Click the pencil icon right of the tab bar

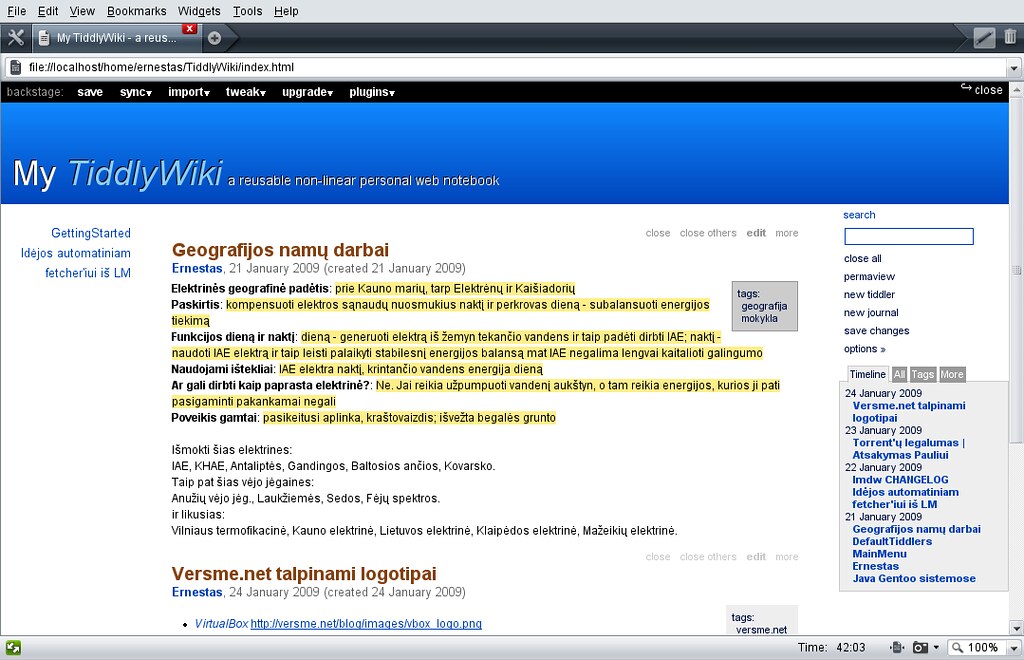pos(984,38)
